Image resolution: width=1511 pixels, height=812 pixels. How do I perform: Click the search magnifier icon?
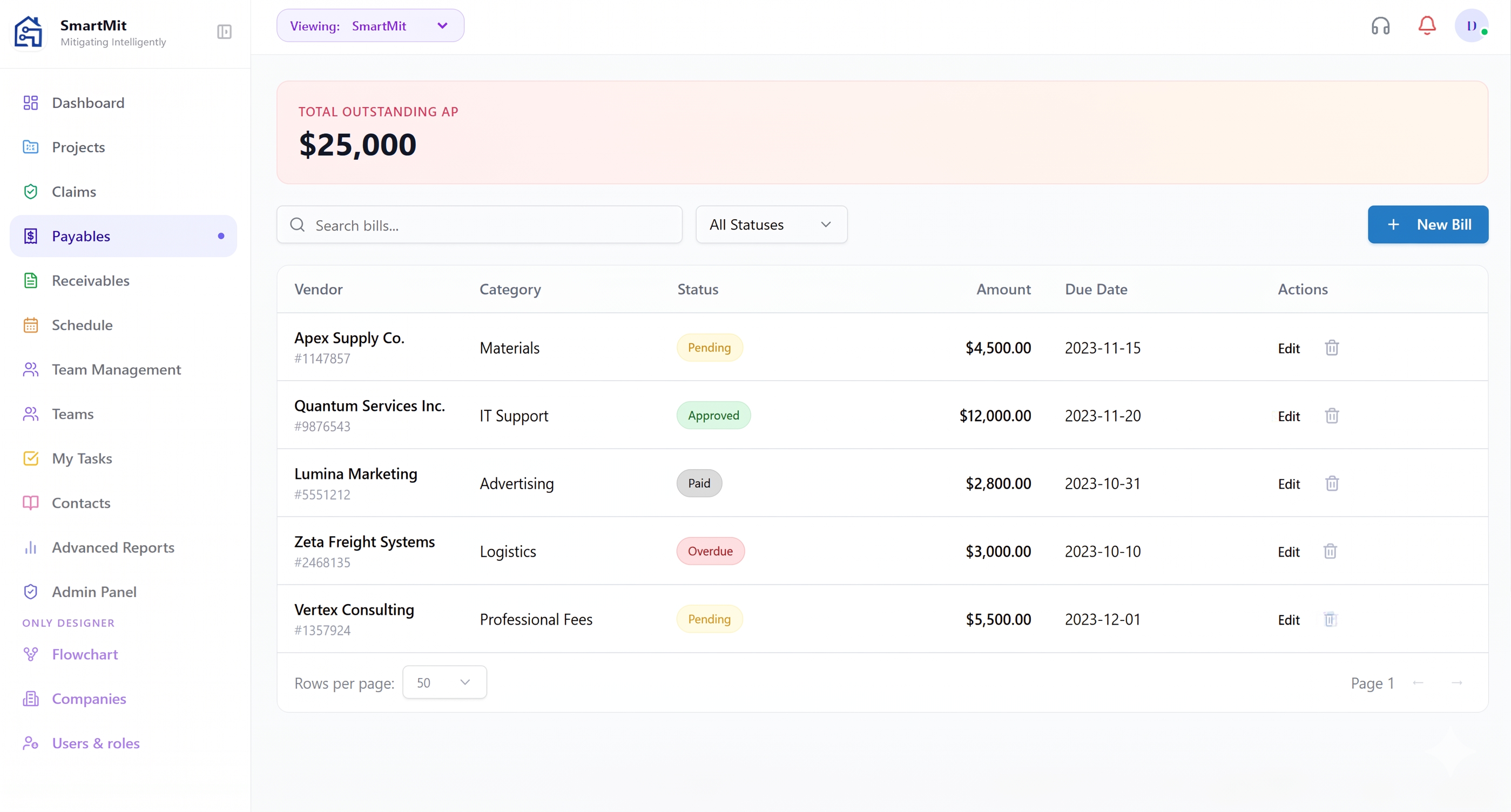click(298, 225)
